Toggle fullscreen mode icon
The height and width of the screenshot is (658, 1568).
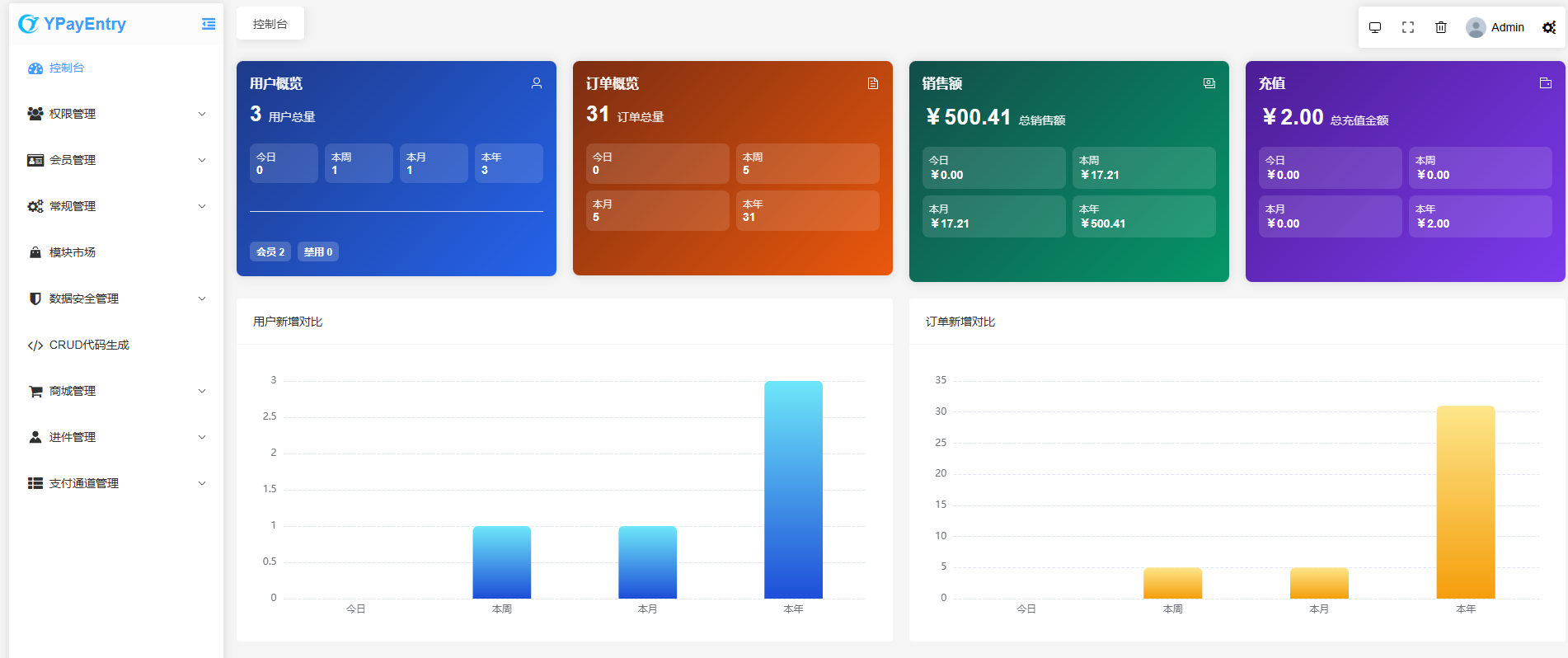[1408, 27]
